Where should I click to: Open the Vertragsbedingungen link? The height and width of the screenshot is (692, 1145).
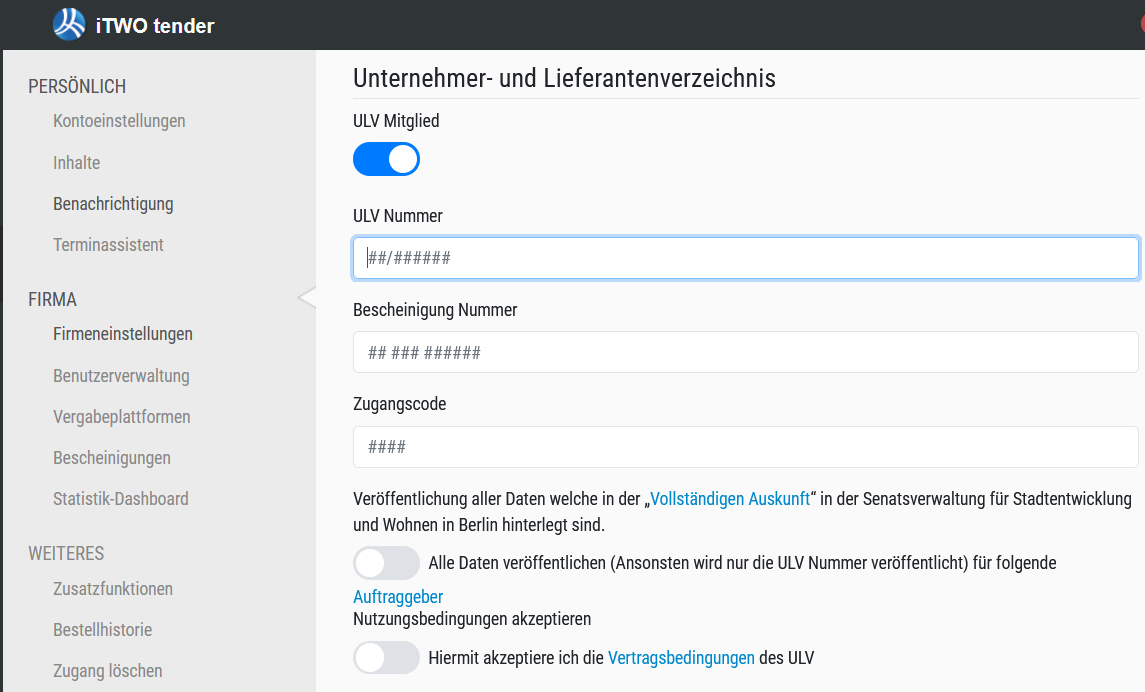(x=681, y=657)
